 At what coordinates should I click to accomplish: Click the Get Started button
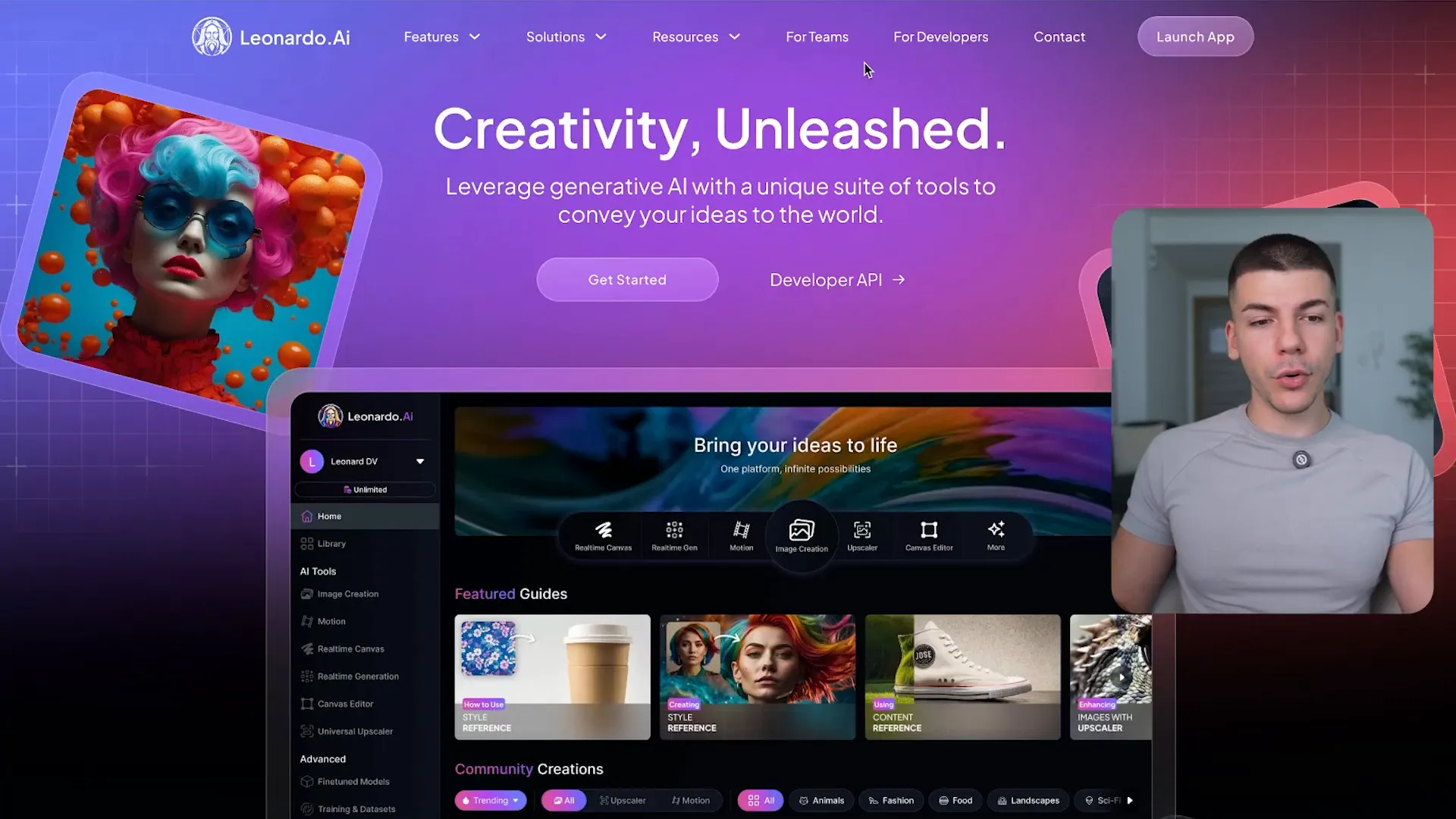coord(627,279)
